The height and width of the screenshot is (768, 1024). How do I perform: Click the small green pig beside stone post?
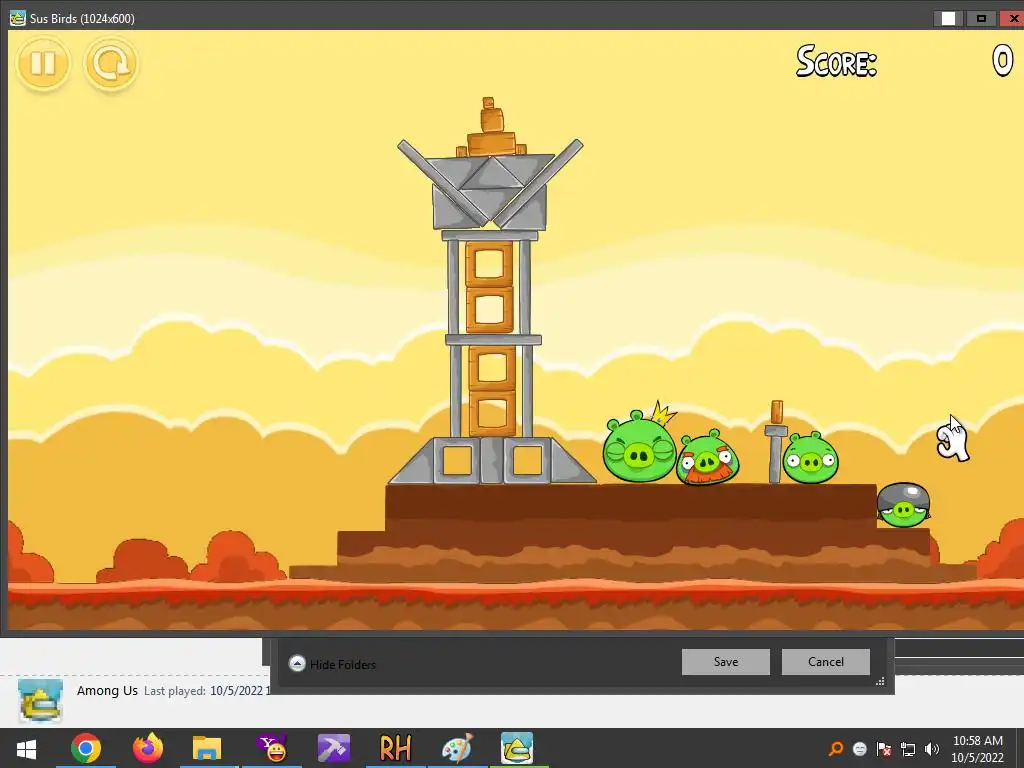[810, 458]
